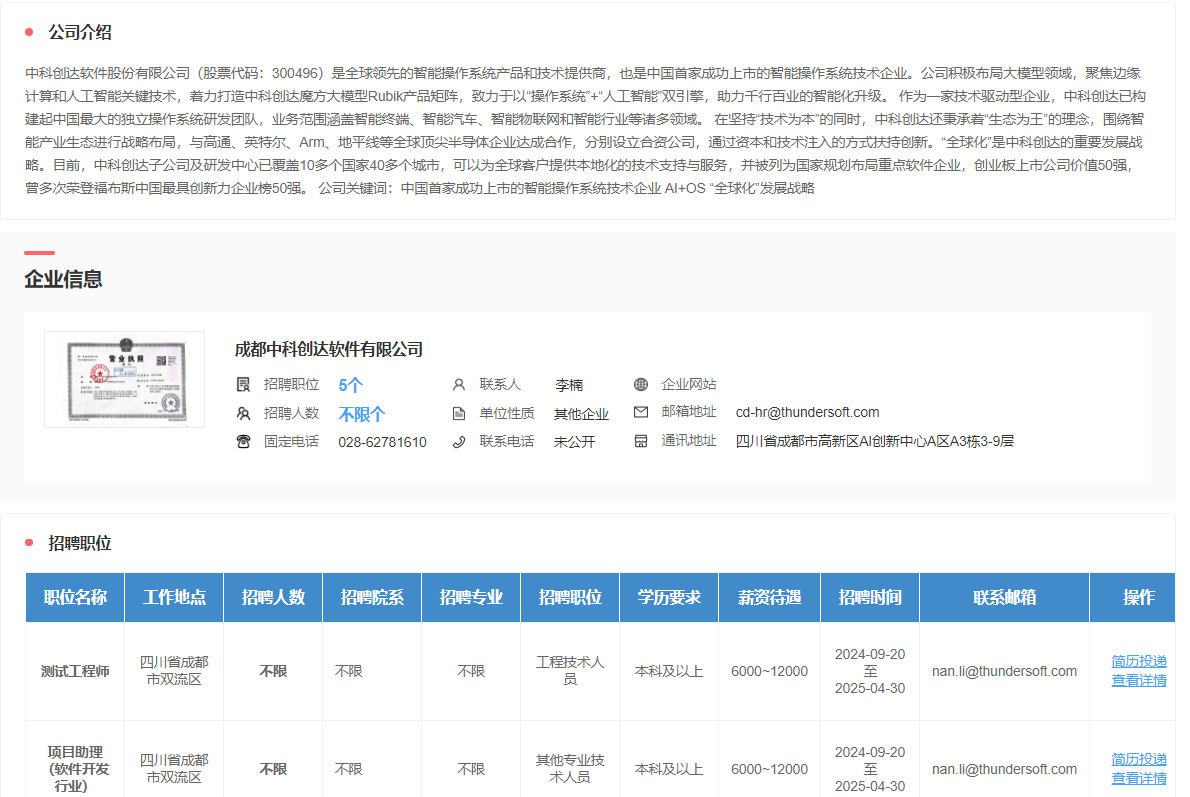Click the 招聘人数 column header
This screenshot has width=1190, height=797.
point(273,597)
